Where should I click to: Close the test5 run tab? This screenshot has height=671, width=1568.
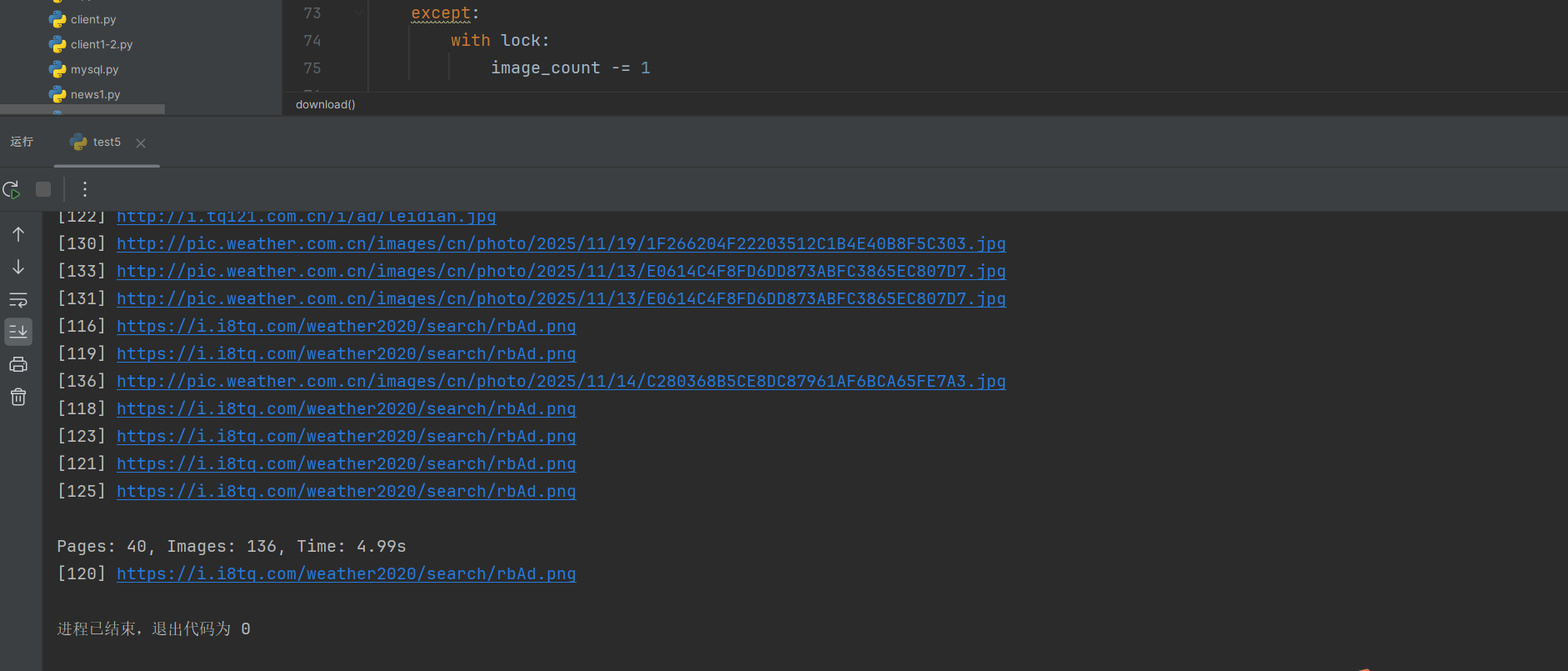coord(141,143)
